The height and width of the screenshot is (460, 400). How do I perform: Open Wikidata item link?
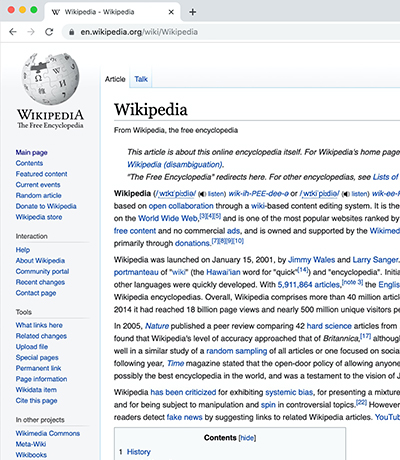[36, 390]
